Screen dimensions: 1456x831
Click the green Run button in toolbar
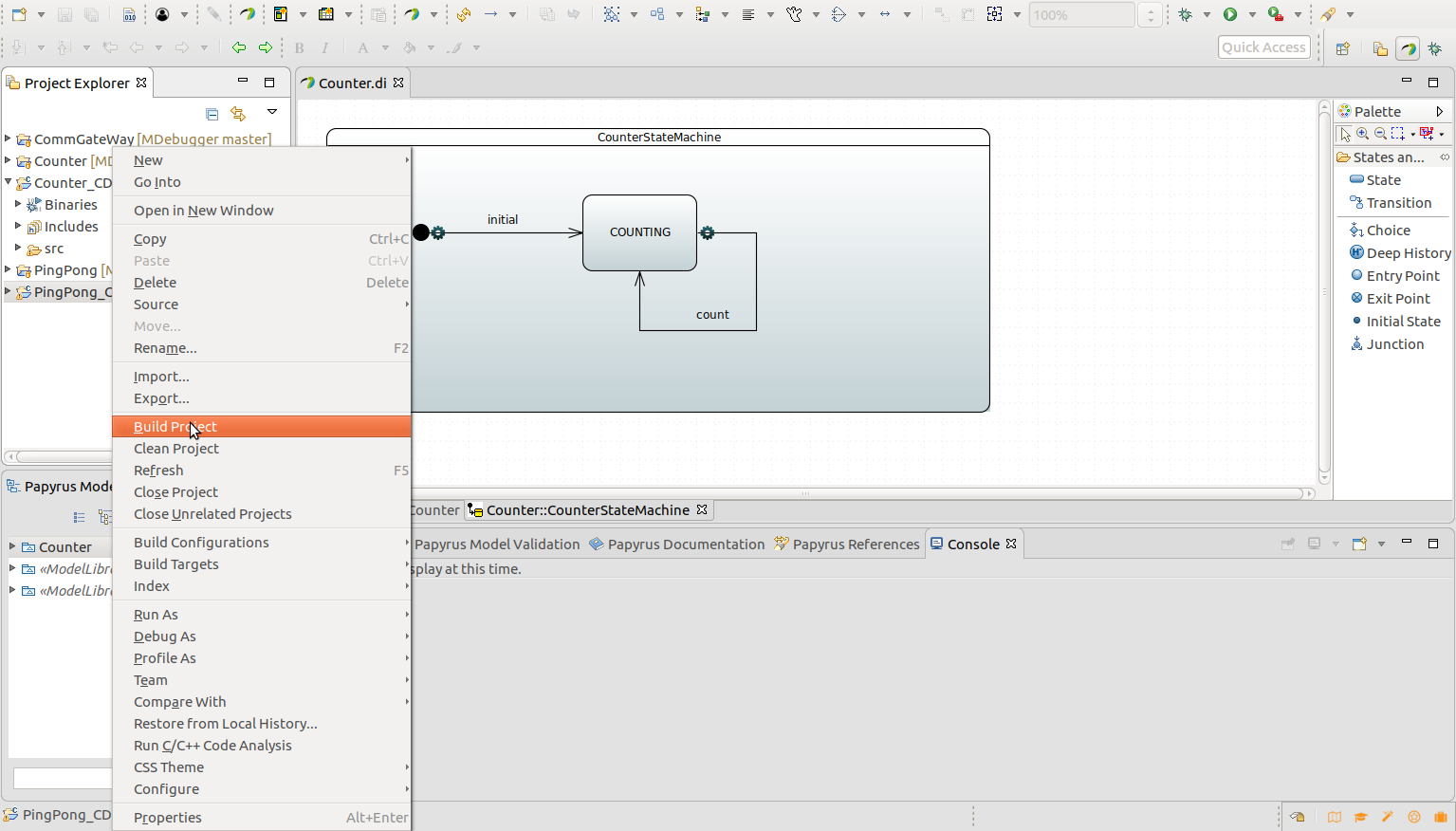pyautogui.click(x=1230, y=15)
